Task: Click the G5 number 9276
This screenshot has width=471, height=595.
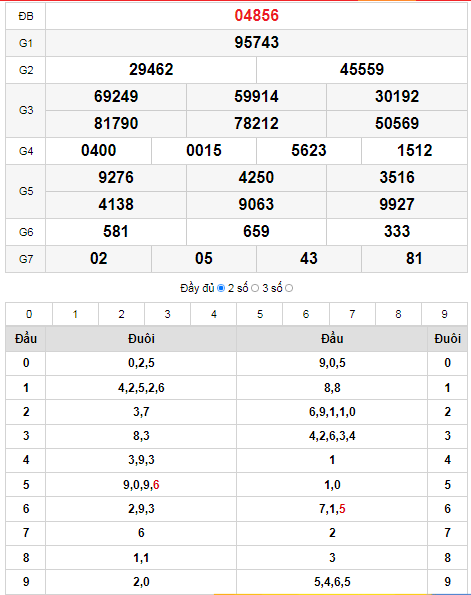Action: click(116, 178)
